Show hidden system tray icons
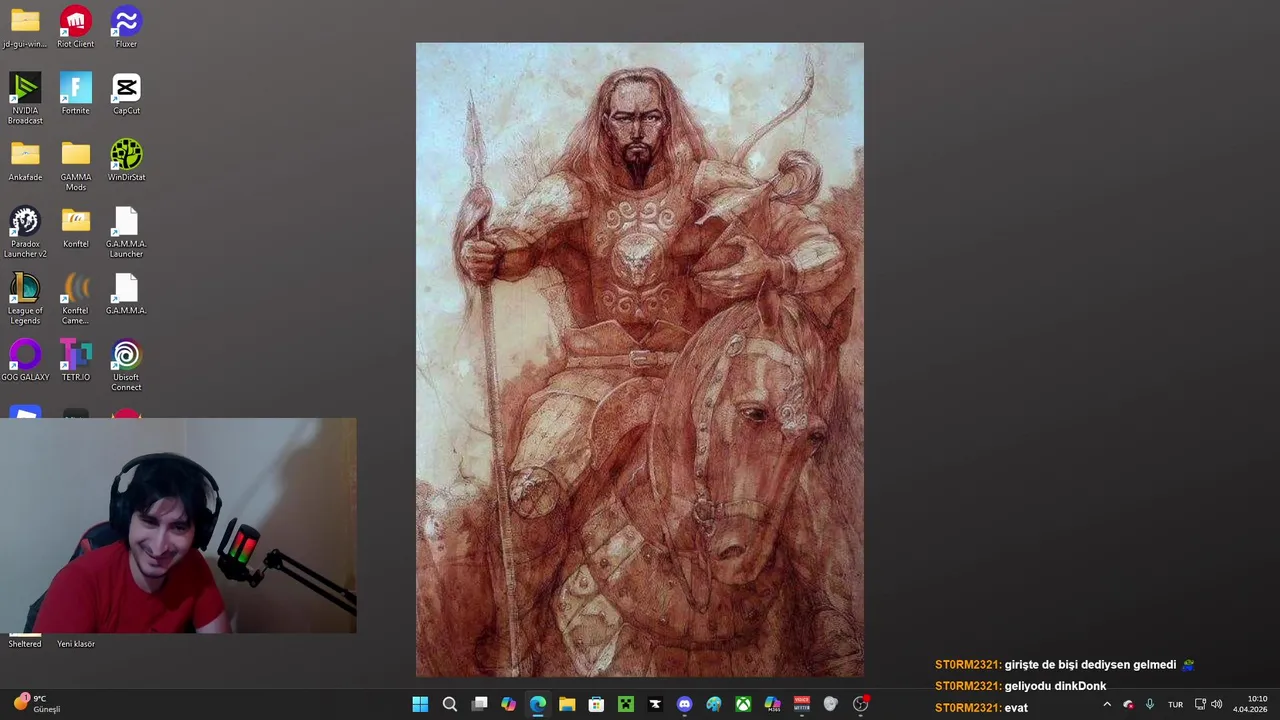 [x=1107, y=704]
